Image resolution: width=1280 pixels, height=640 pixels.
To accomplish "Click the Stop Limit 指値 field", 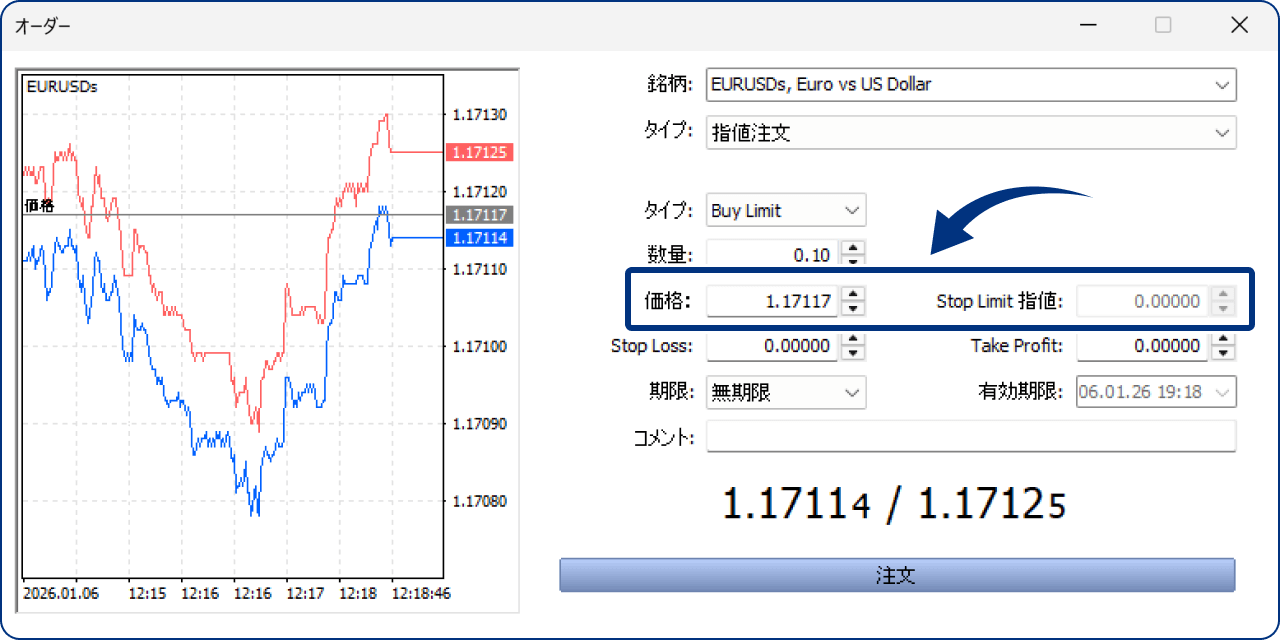I will pyautogui.click(x=1143, y=301).
